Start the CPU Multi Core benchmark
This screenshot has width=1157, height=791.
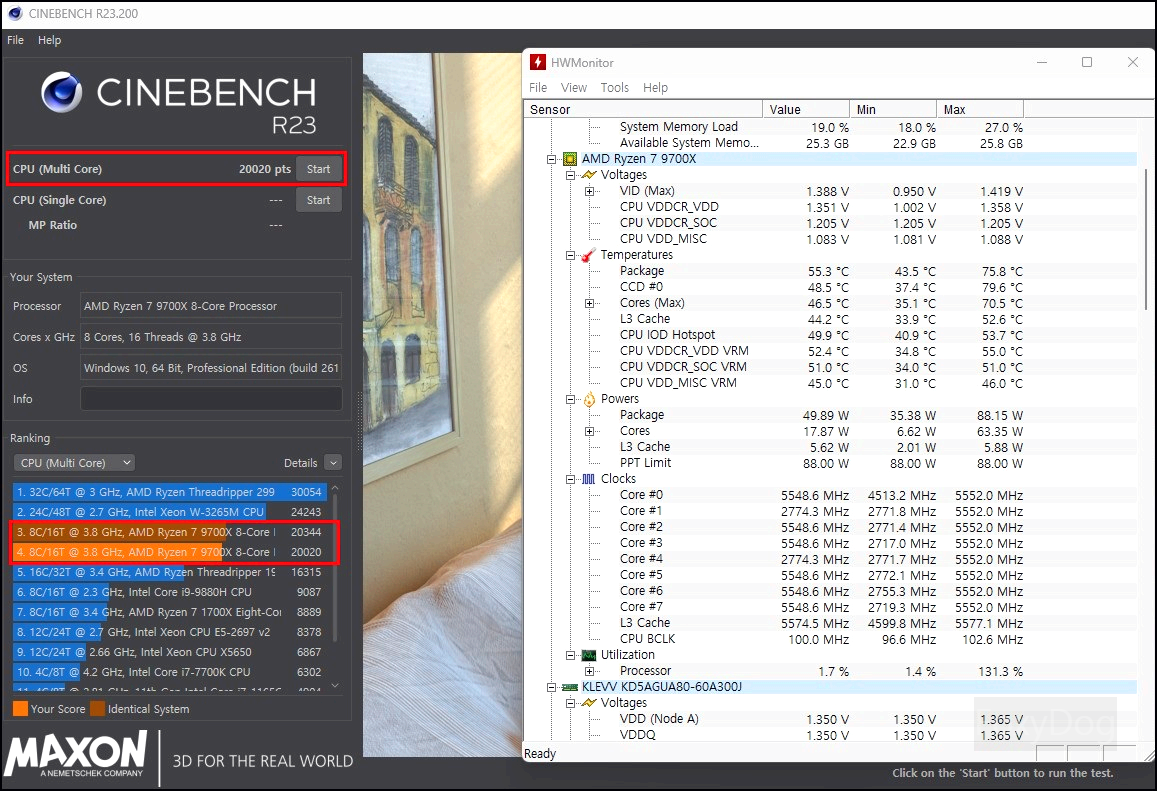pyautogui.click(x=319, y=169)
